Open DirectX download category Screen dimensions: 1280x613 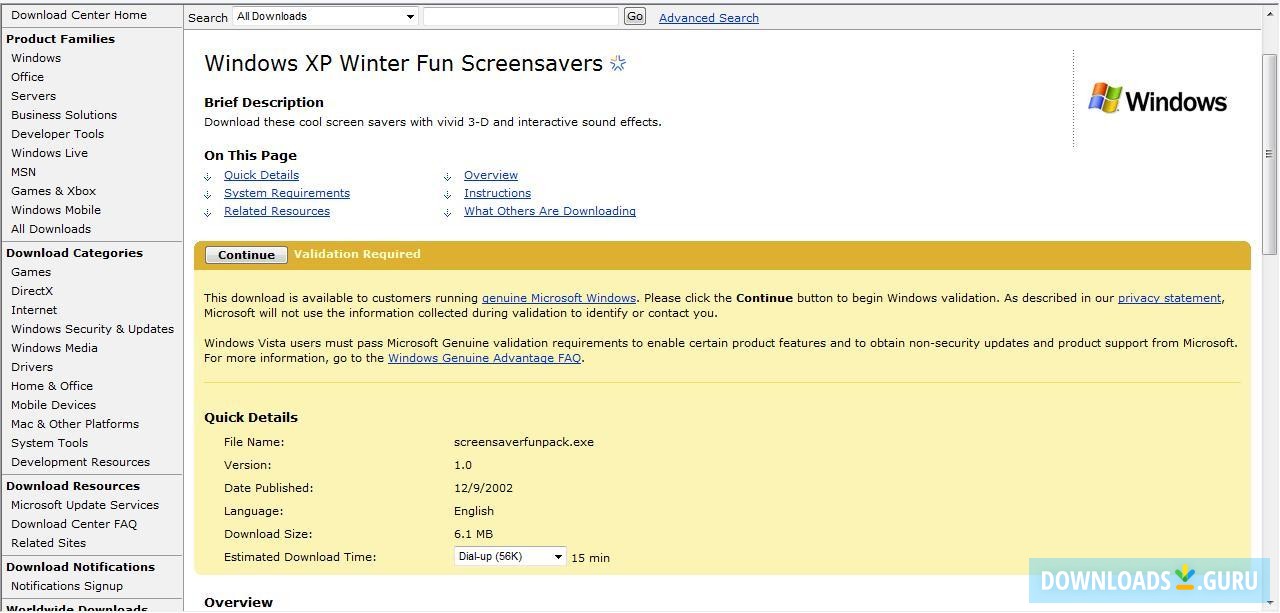coord(32,291)
